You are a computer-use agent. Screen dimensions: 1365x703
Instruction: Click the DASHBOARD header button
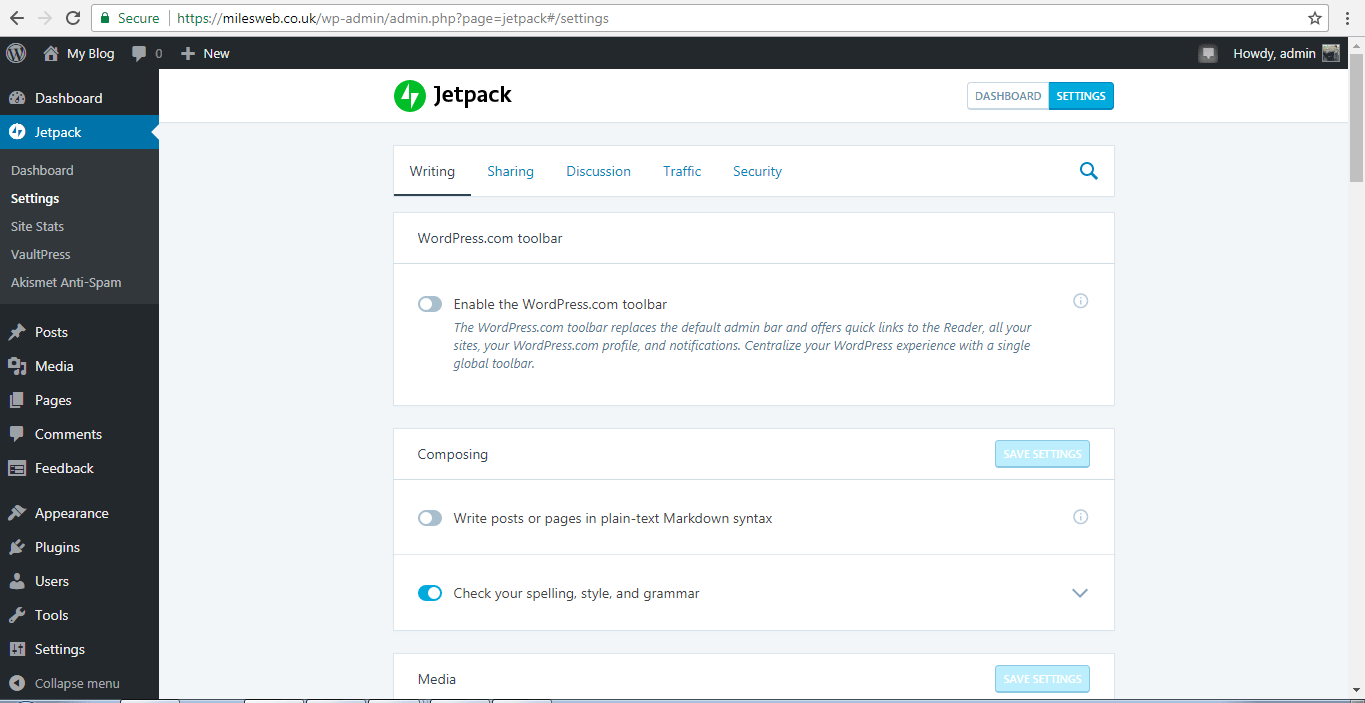tap(1008, 96)
